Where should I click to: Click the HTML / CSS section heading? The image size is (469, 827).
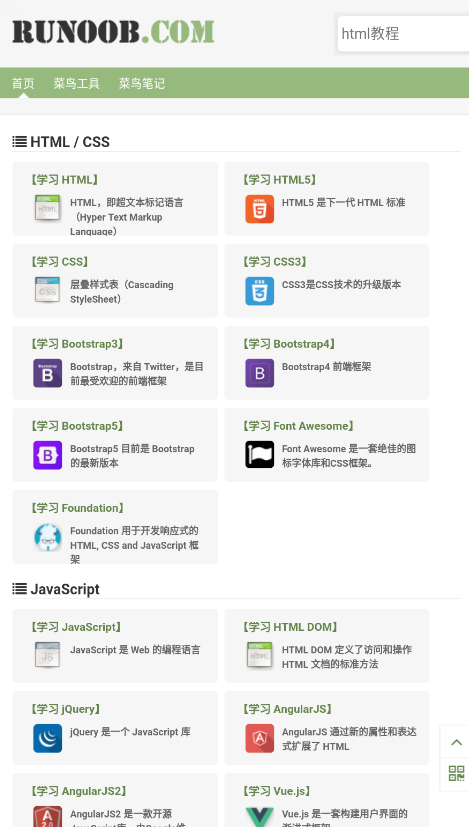[61, 142]
